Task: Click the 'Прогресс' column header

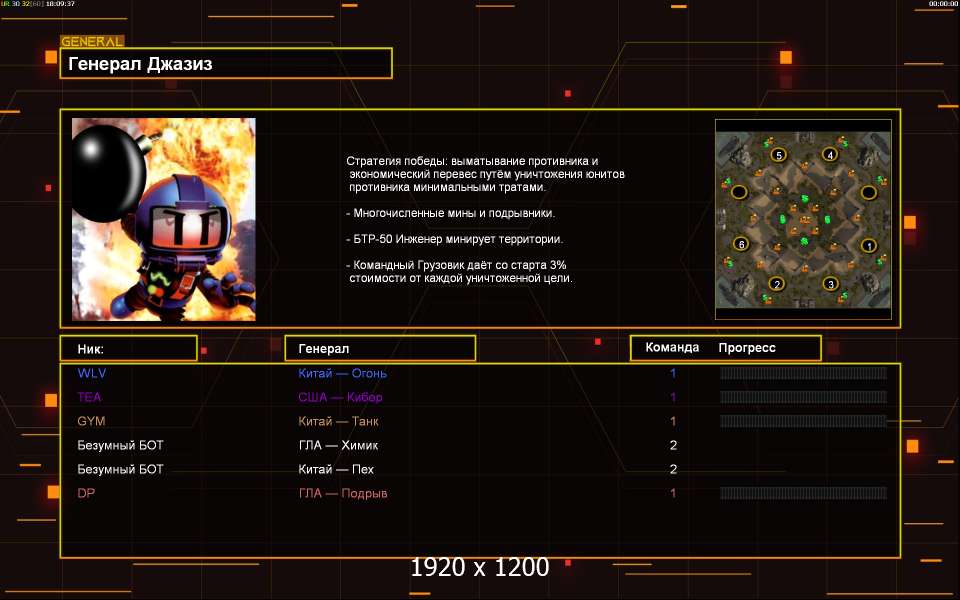Action: click(747, 348)
